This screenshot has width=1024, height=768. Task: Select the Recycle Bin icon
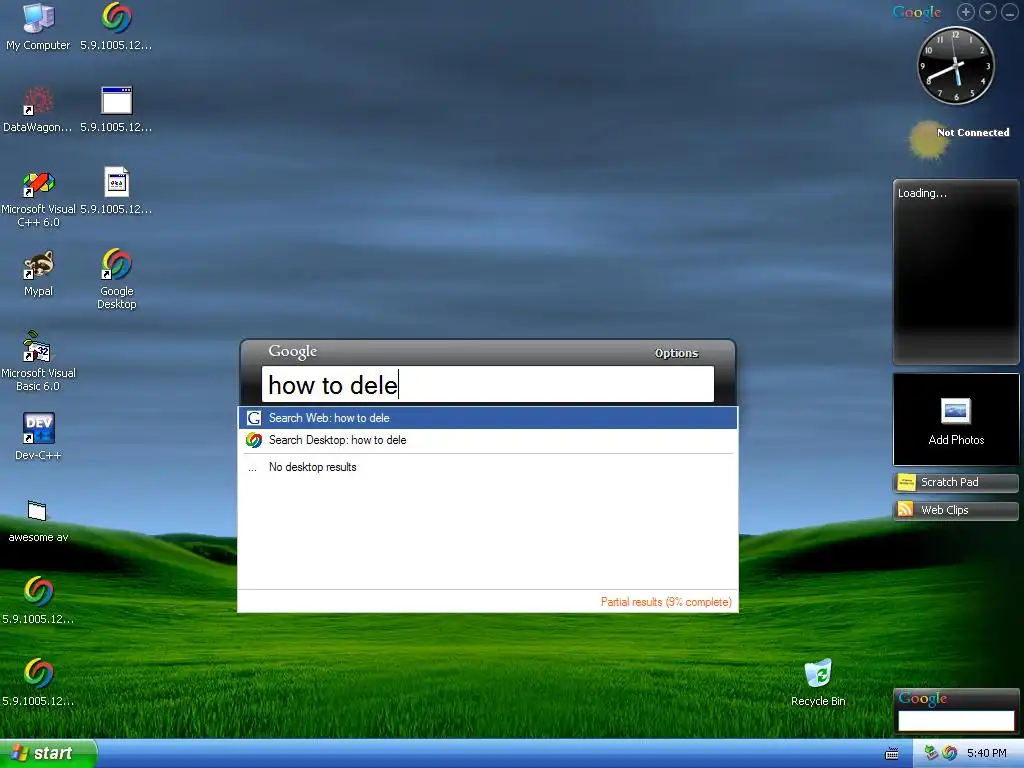tap(818, 682)
